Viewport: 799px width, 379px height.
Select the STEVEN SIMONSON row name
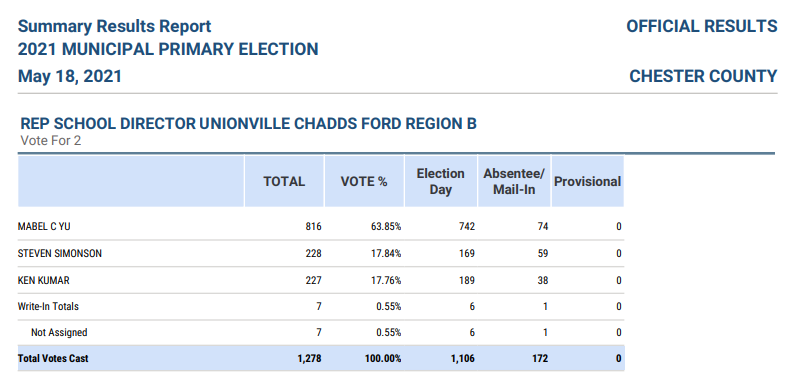60,253
